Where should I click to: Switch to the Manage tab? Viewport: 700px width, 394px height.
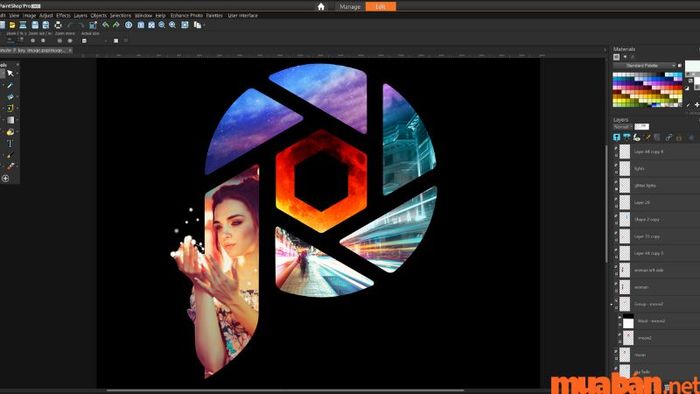pos(350,6)
